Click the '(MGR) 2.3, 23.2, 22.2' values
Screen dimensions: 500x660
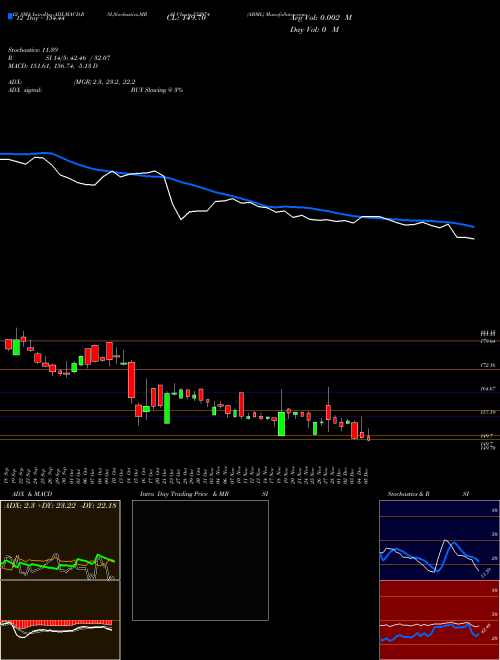click(x=104, y=82)
